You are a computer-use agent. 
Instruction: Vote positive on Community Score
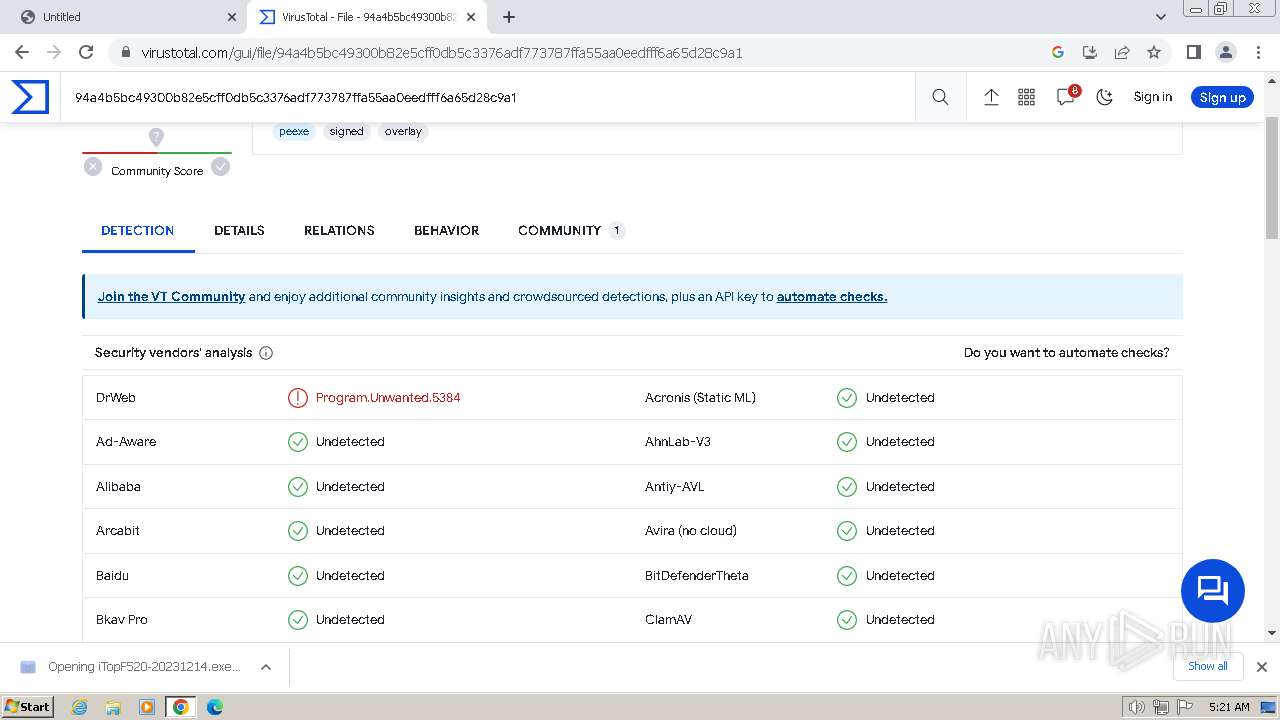tap(221, 167)
